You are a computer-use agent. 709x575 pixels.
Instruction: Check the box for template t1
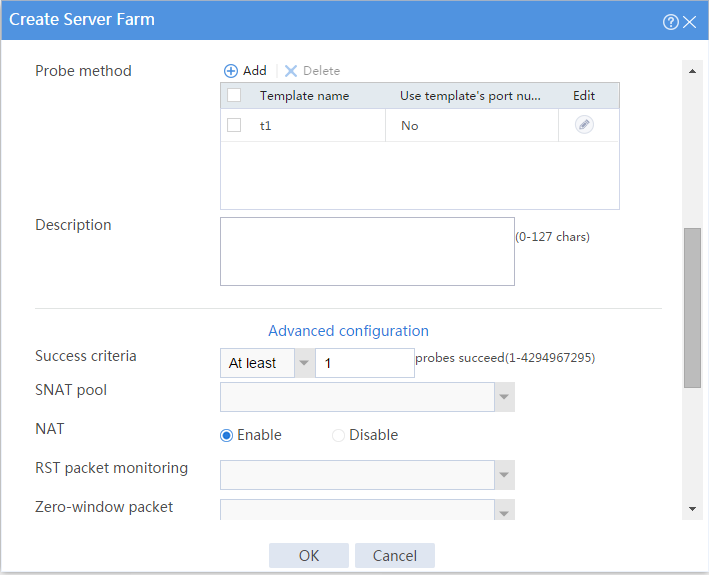coord(234,125)
